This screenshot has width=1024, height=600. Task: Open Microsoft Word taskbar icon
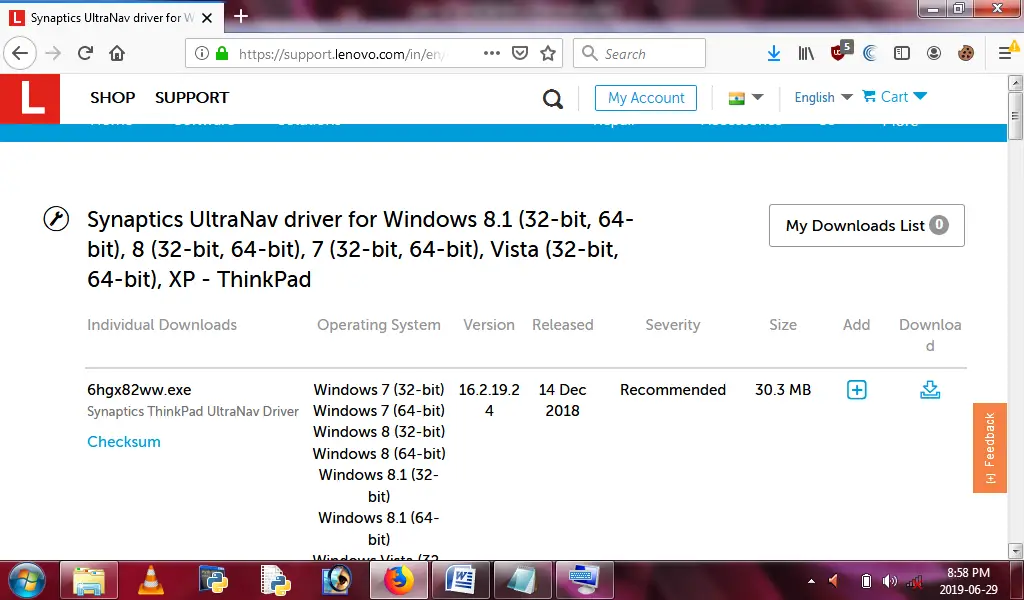tap(460, 580)
